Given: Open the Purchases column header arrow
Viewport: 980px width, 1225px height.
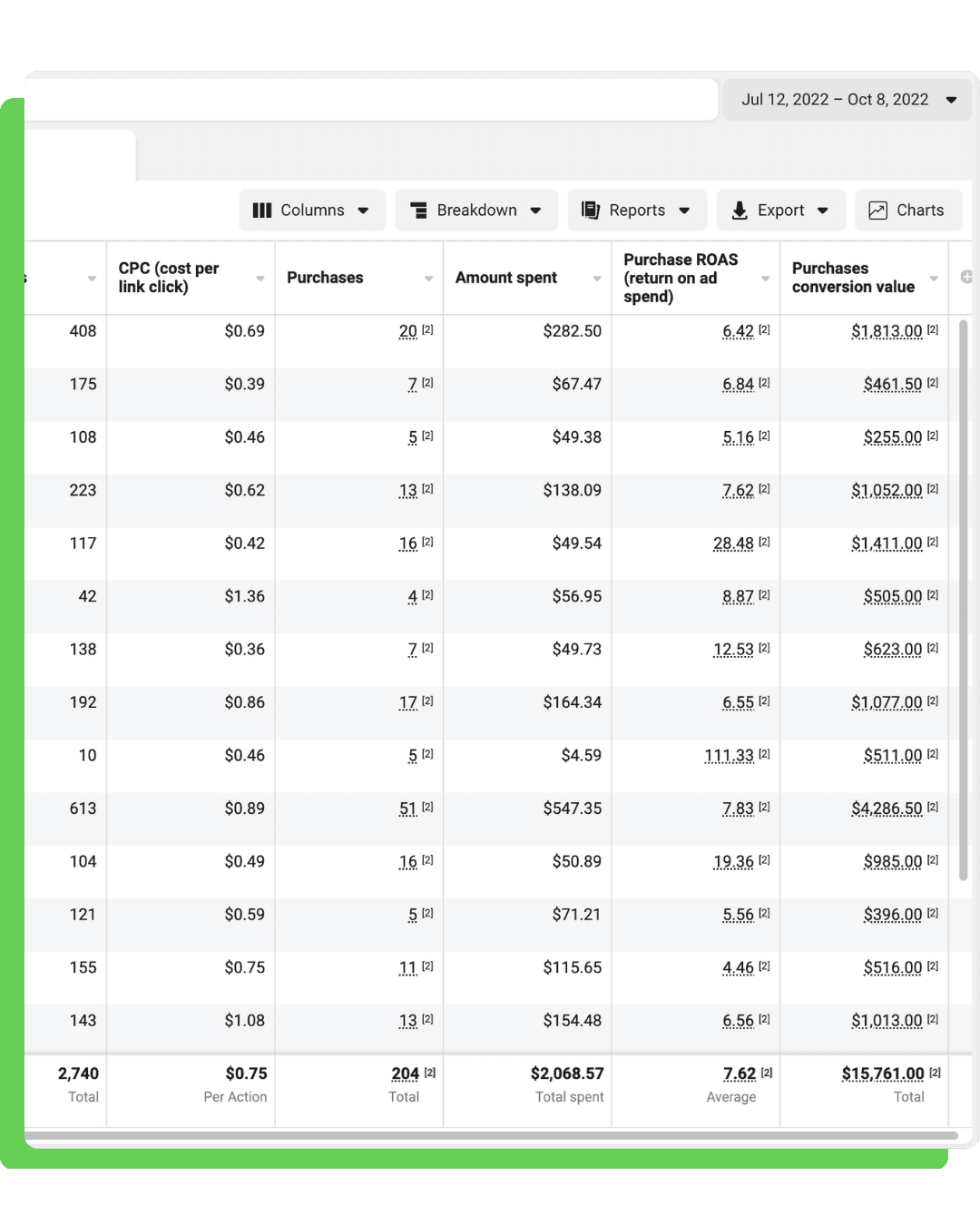Looking at the screenshot, I should (428, 279).
